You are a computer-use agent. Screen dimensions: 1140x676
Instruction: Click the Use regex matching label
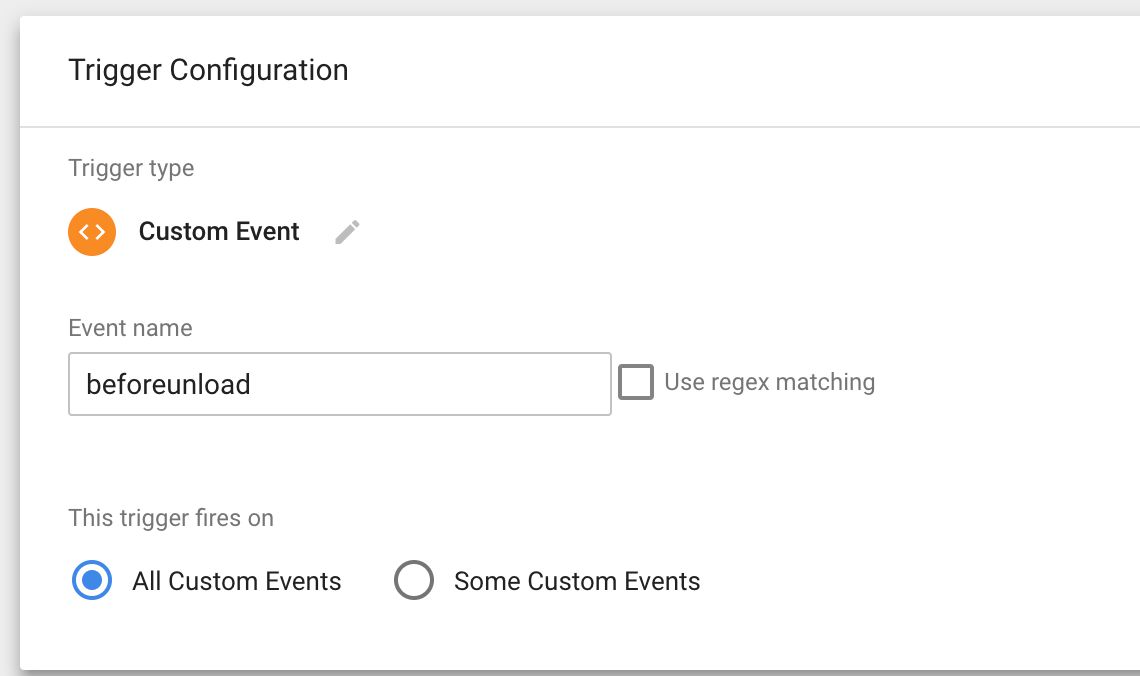tap(769, 382)
